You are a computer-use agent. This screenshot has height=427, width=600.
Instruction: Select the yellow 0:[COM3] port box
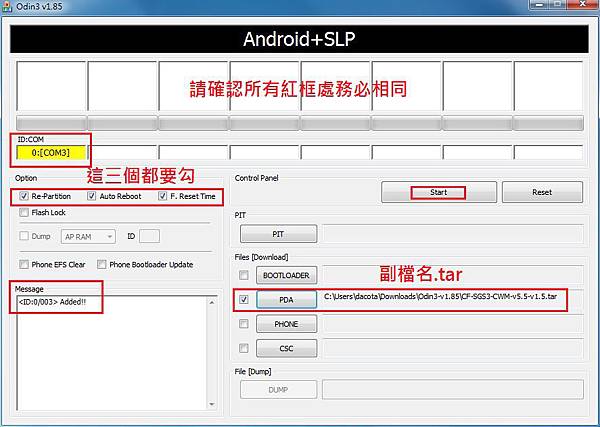(x=51, y=153)
